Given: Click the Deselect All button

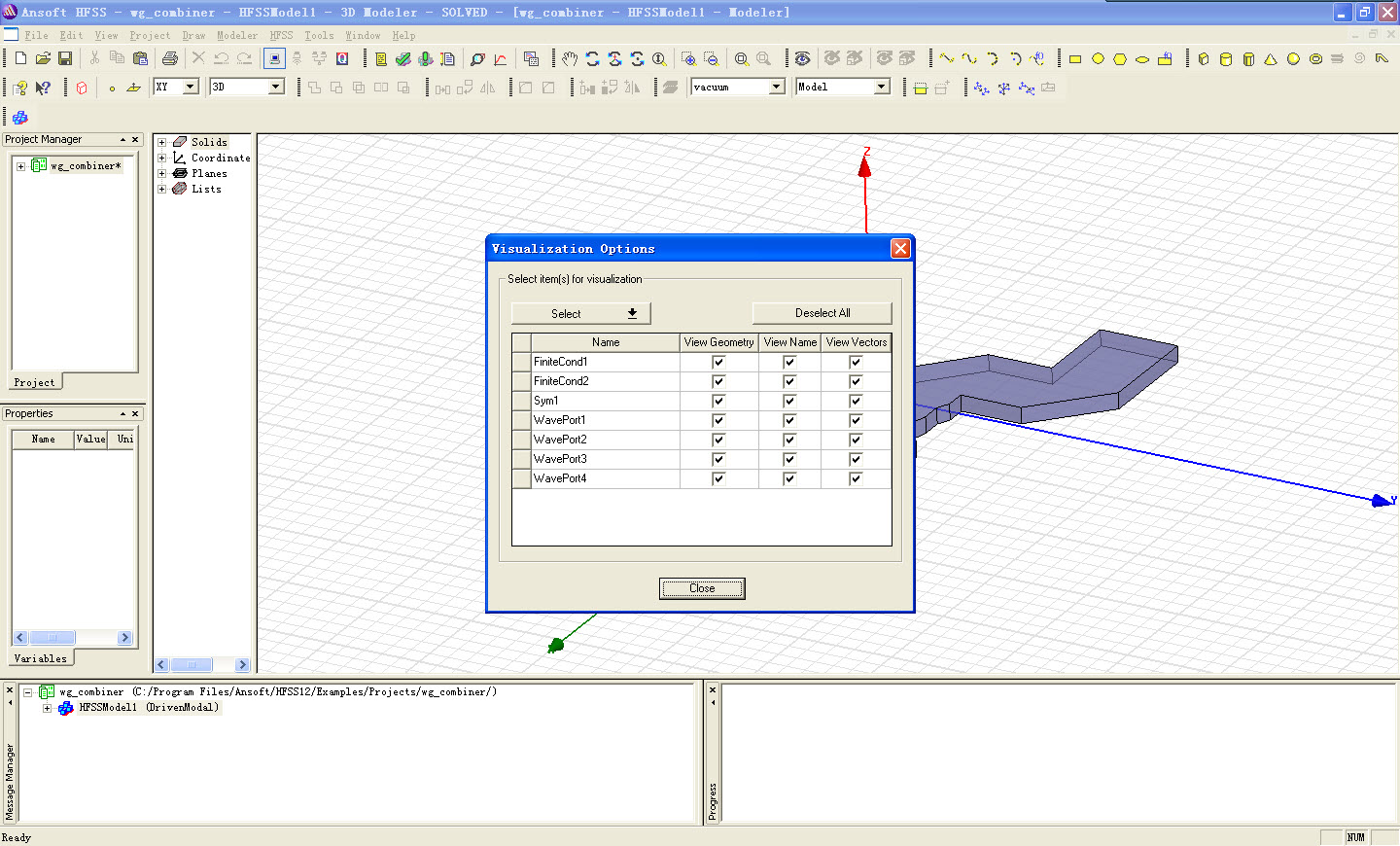Looking at the screenshot, I should pyautogui.click(x=822, y=313).
